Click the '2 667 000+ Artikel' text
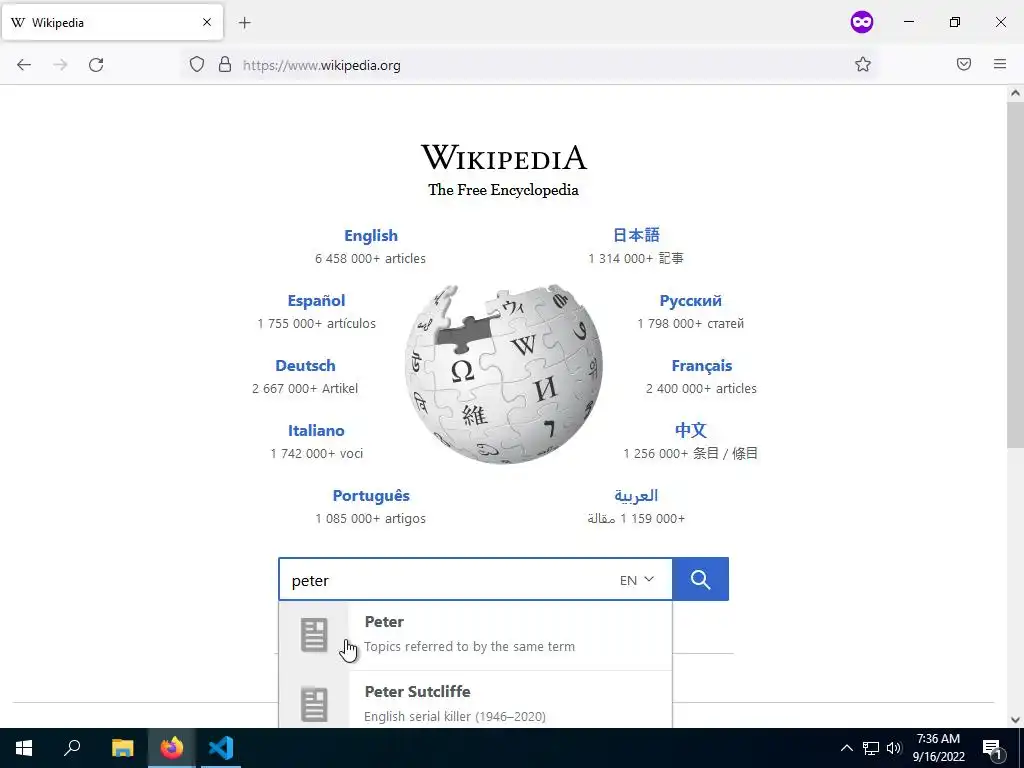This screenshot has height=768, width=1024. [x=305, y=389]
